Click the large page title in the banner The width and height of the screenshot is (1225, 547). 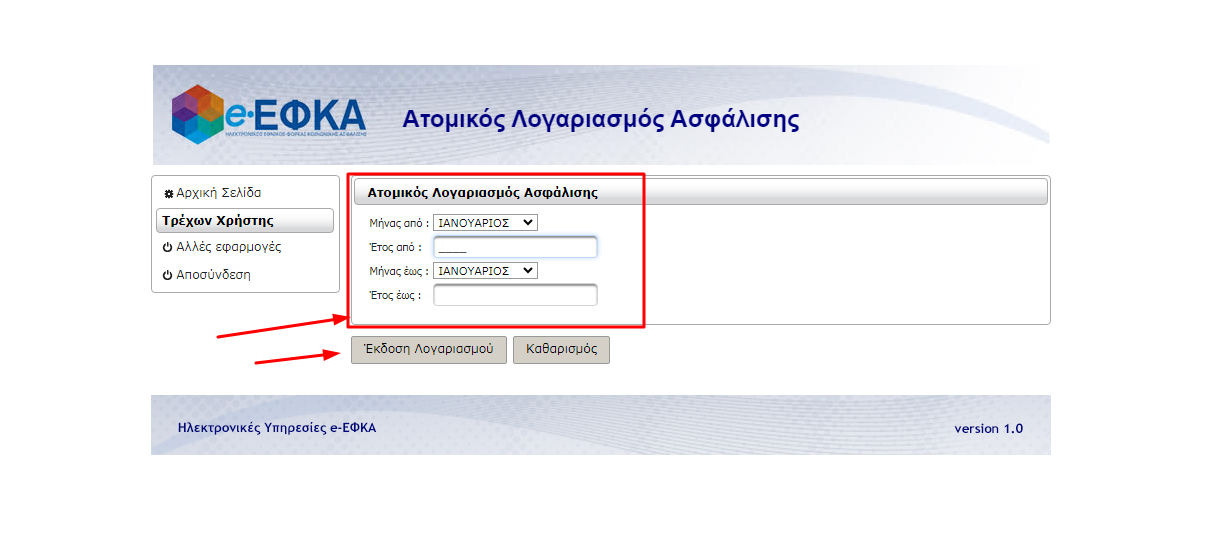click(x=600, y=120)
